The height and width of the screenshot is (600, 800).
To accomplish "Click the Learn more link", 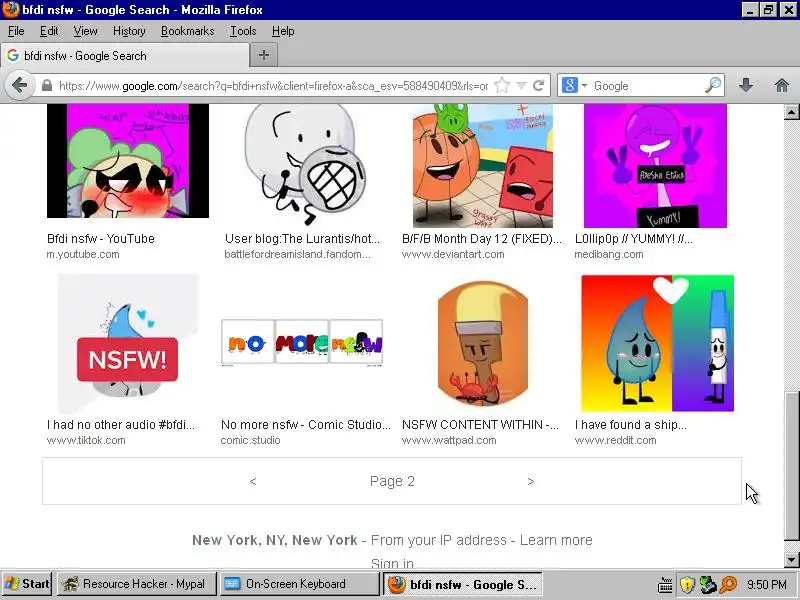I will [556, 540].
